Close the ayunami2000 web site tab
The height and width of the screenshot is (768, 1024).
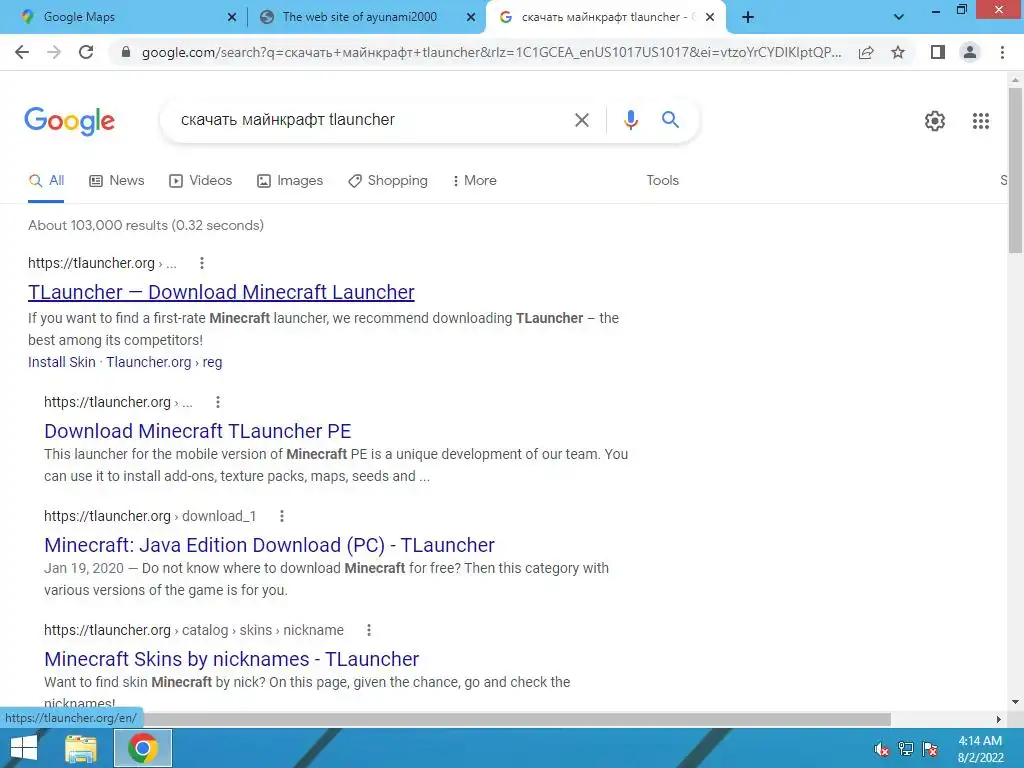pos(471,18)
